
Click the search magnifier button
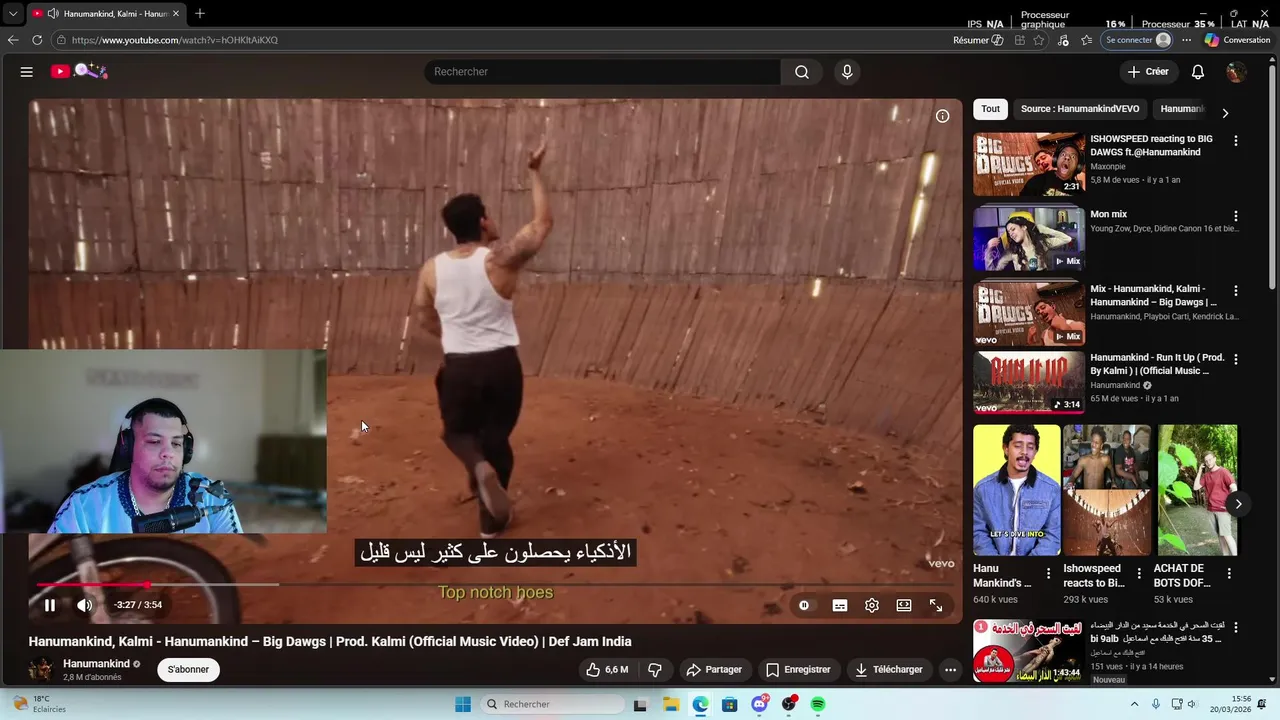[802, 72]
